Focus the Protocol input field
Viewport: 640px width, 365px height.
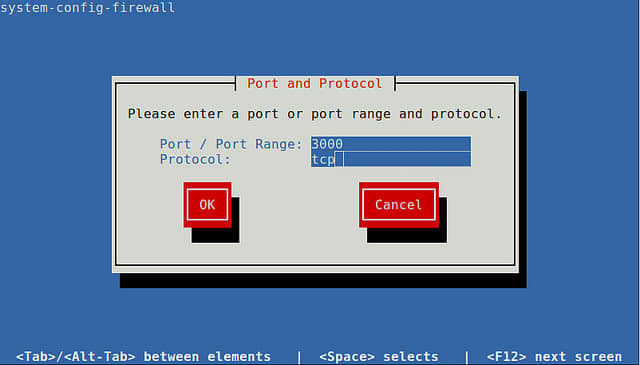coord(391,159)
